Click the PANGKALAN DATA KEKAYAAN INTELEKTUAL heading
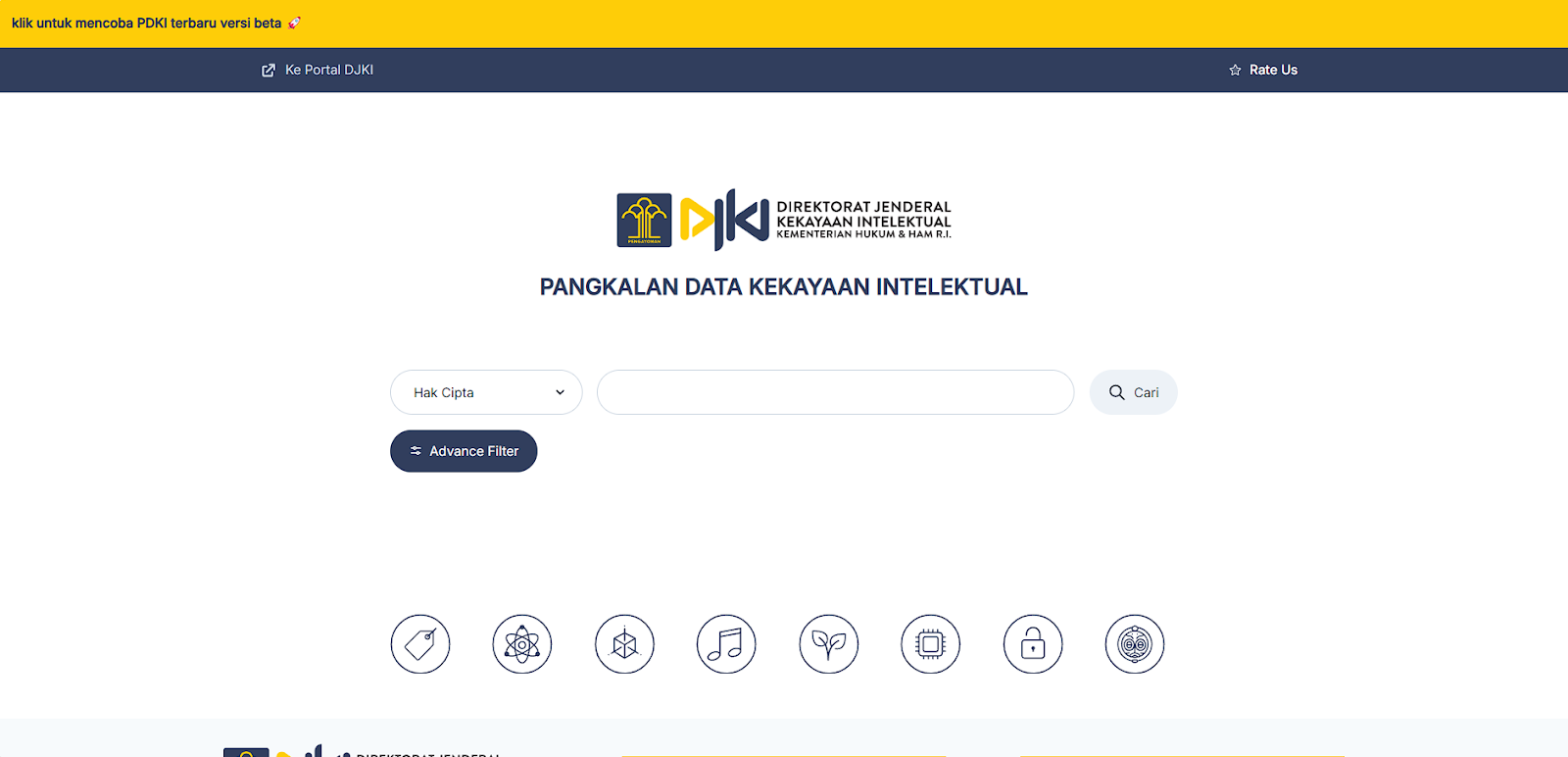 tap(784, 287)
